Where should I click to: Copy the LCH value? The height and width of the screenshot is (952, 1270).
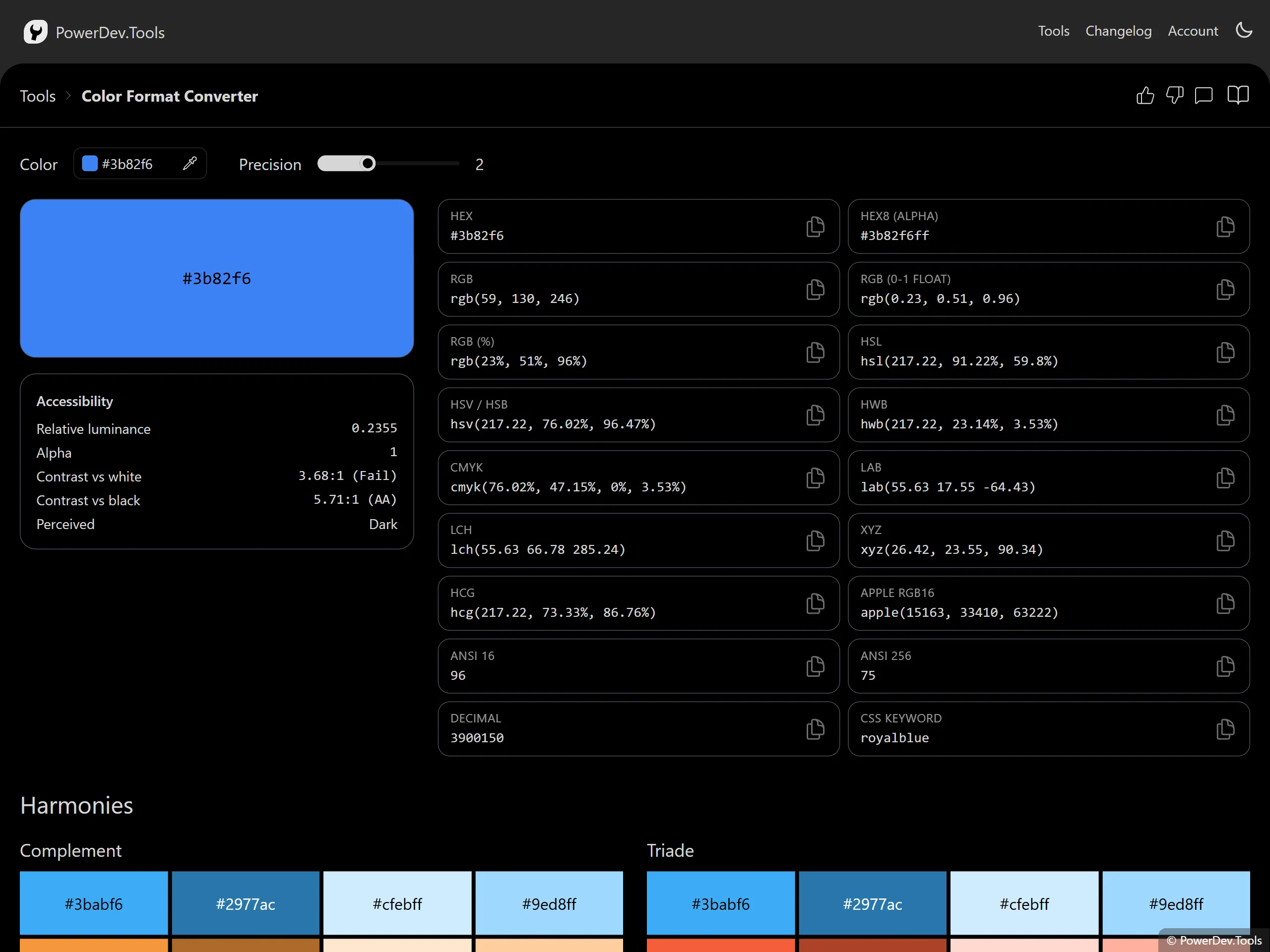(x=815, y=540)
